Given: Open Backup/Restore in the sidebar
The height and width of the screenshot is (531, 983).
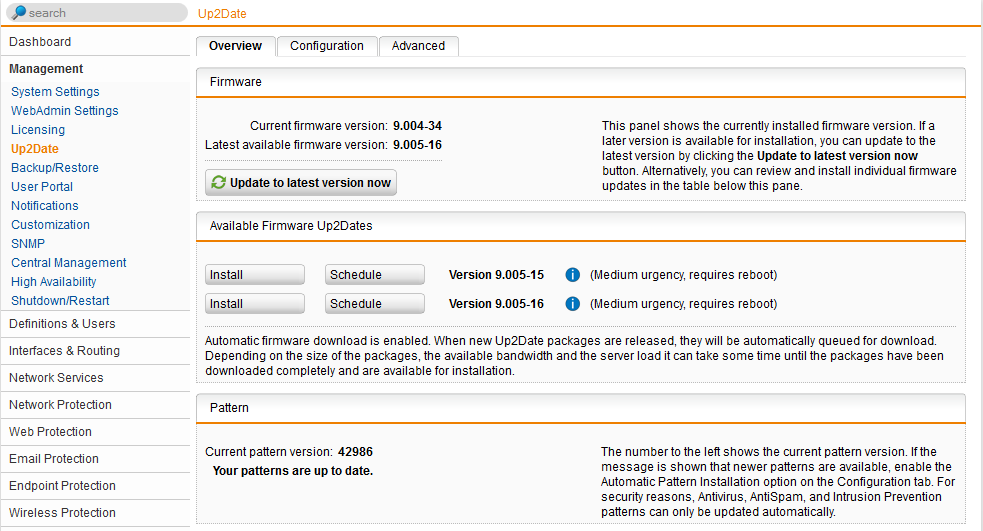Looking at the screenshot, I should coord(55,168).
